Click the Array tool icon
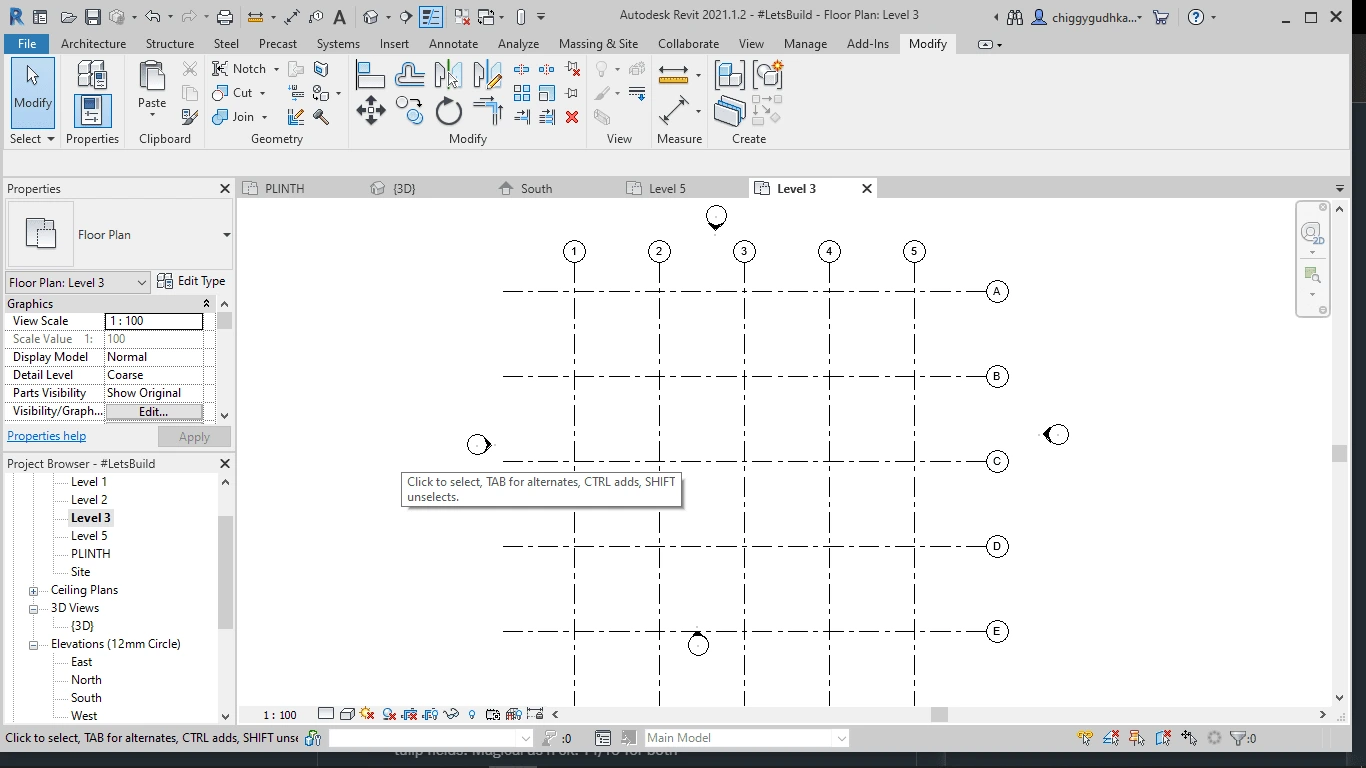1366x768 pixels. [522, 93]
